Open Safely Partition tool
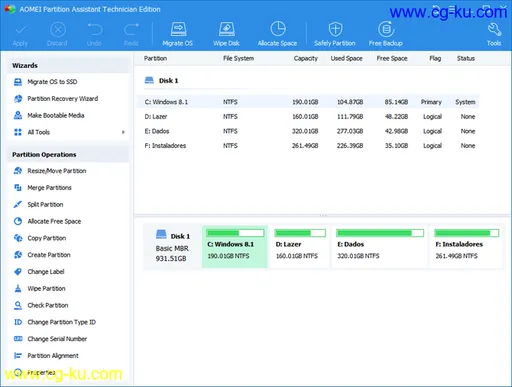 335,34
